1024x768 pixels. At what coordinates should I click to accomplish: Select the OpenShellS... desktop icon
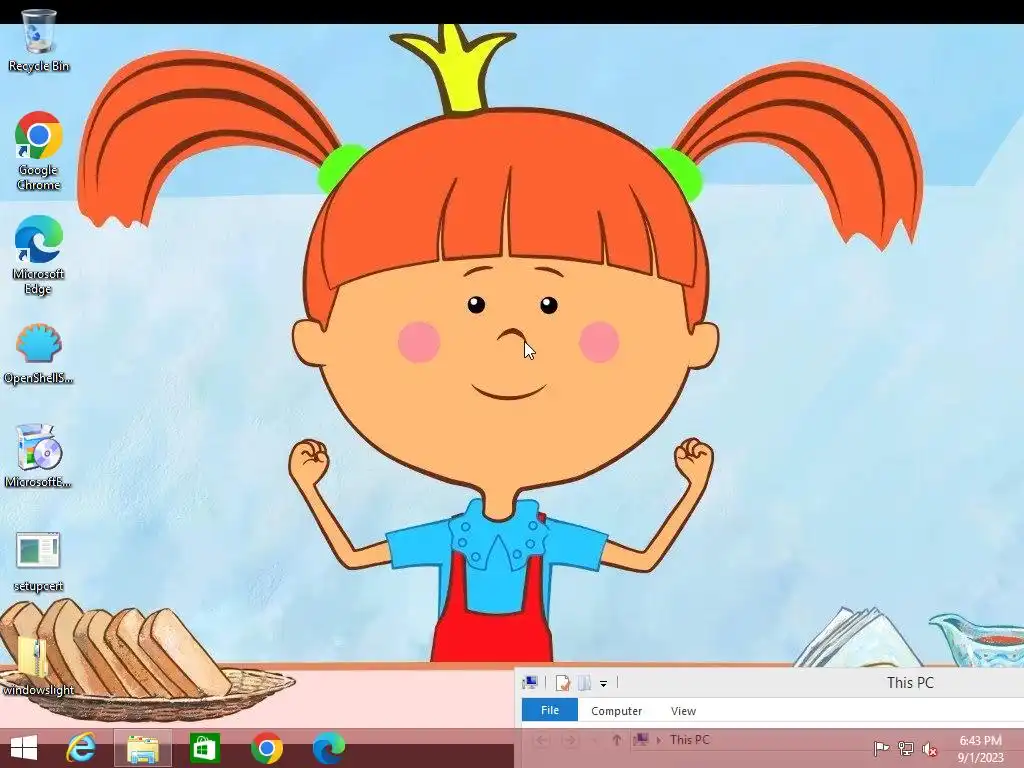click(x=39, y=354)
